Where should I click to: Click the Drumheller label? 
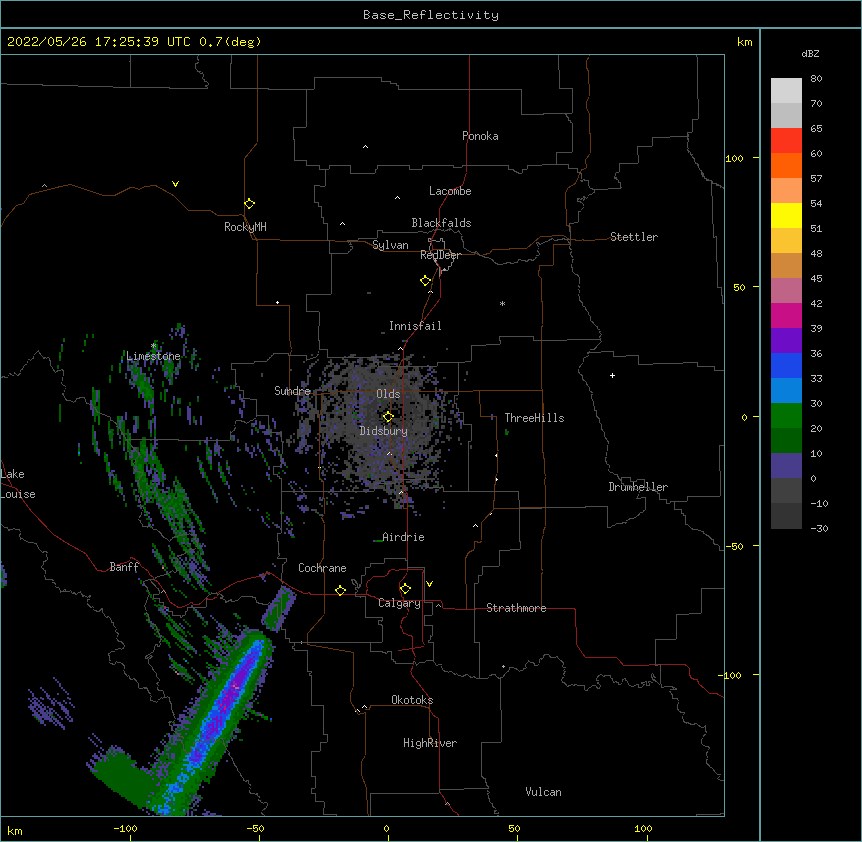click(x=638, y=487)
